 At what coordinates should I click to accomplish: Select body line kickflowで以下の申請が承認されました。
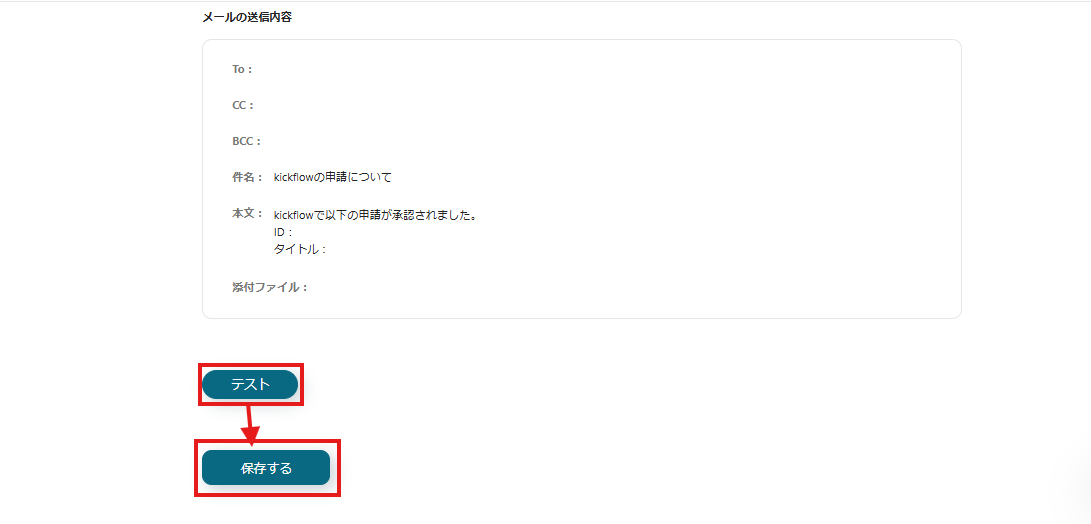(x=375, y=215)
